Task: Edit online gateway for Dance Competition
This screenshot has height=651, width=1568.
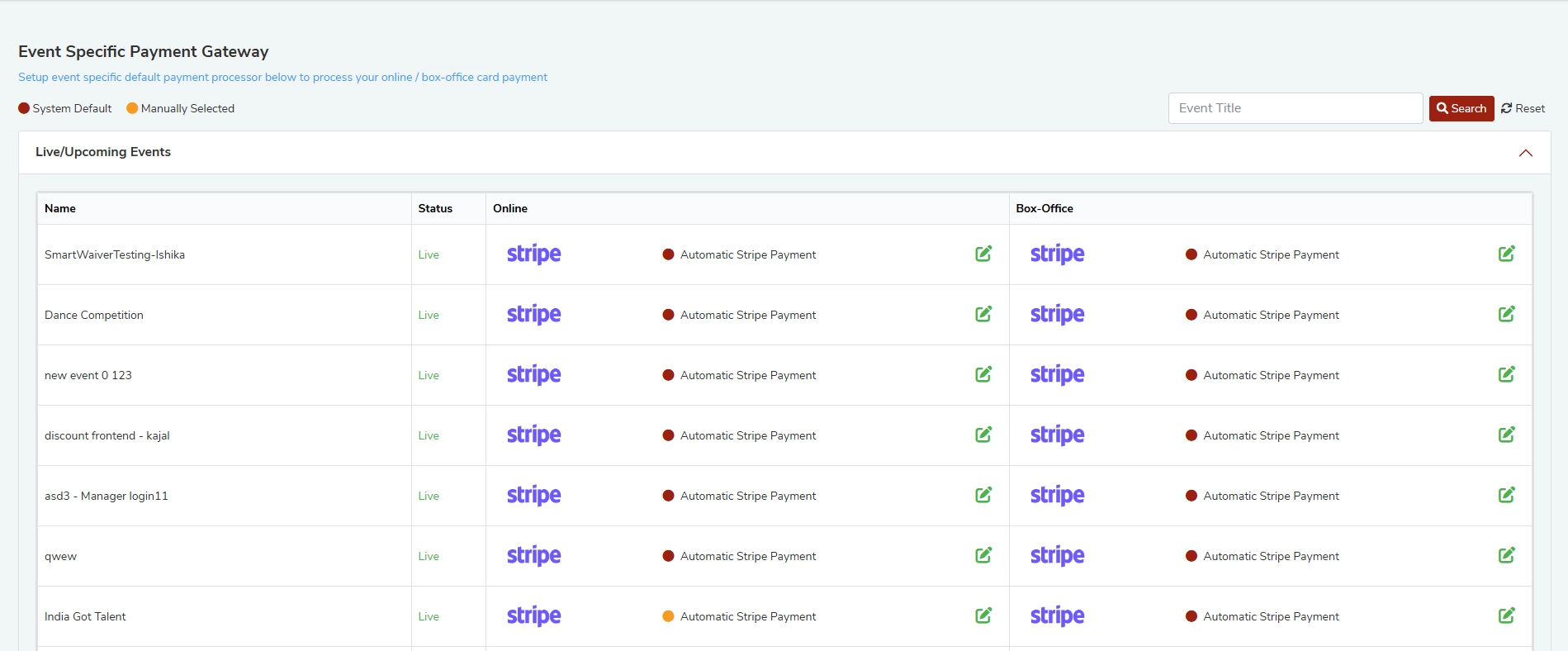Action: [x=983, y=314]
